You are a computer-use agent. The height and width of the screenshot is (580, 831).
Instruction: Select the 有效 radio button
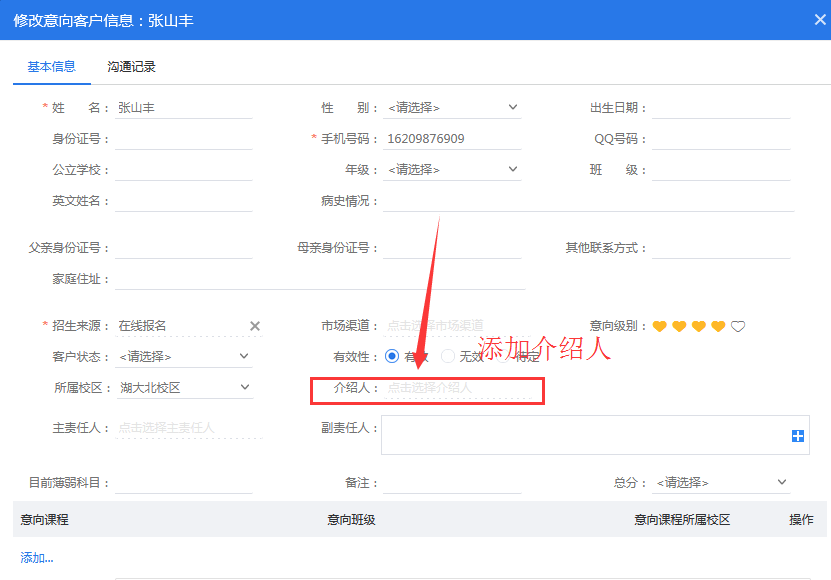click(392, 356)
